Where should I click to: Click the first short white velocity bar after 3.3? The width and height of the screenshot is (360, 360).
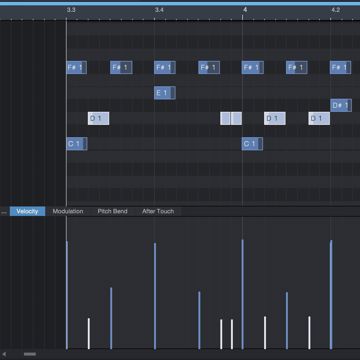89,334
